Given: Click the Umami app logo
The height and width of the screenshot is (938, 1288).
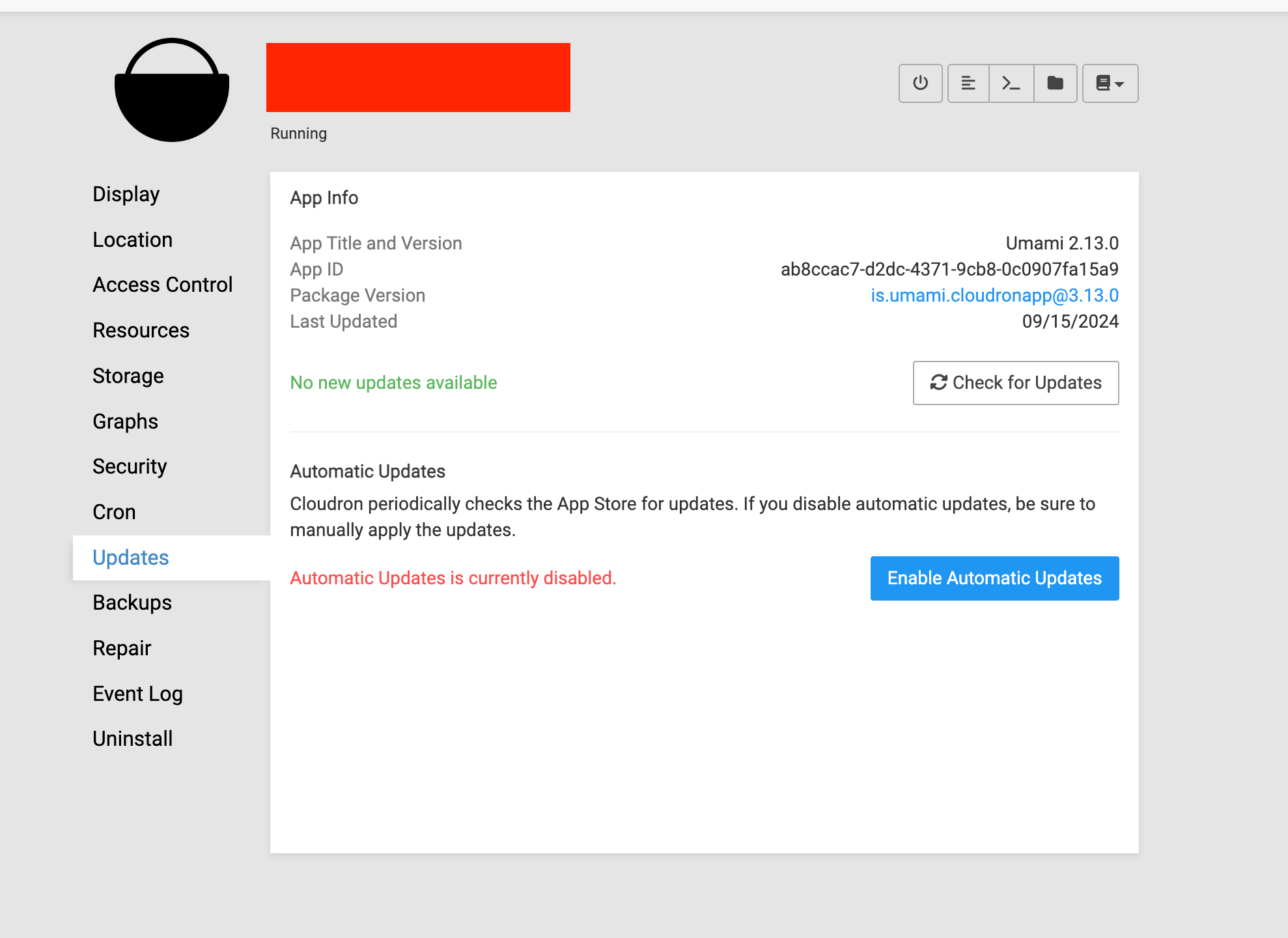Looking at the screenshot, I should tap(172, 90).
